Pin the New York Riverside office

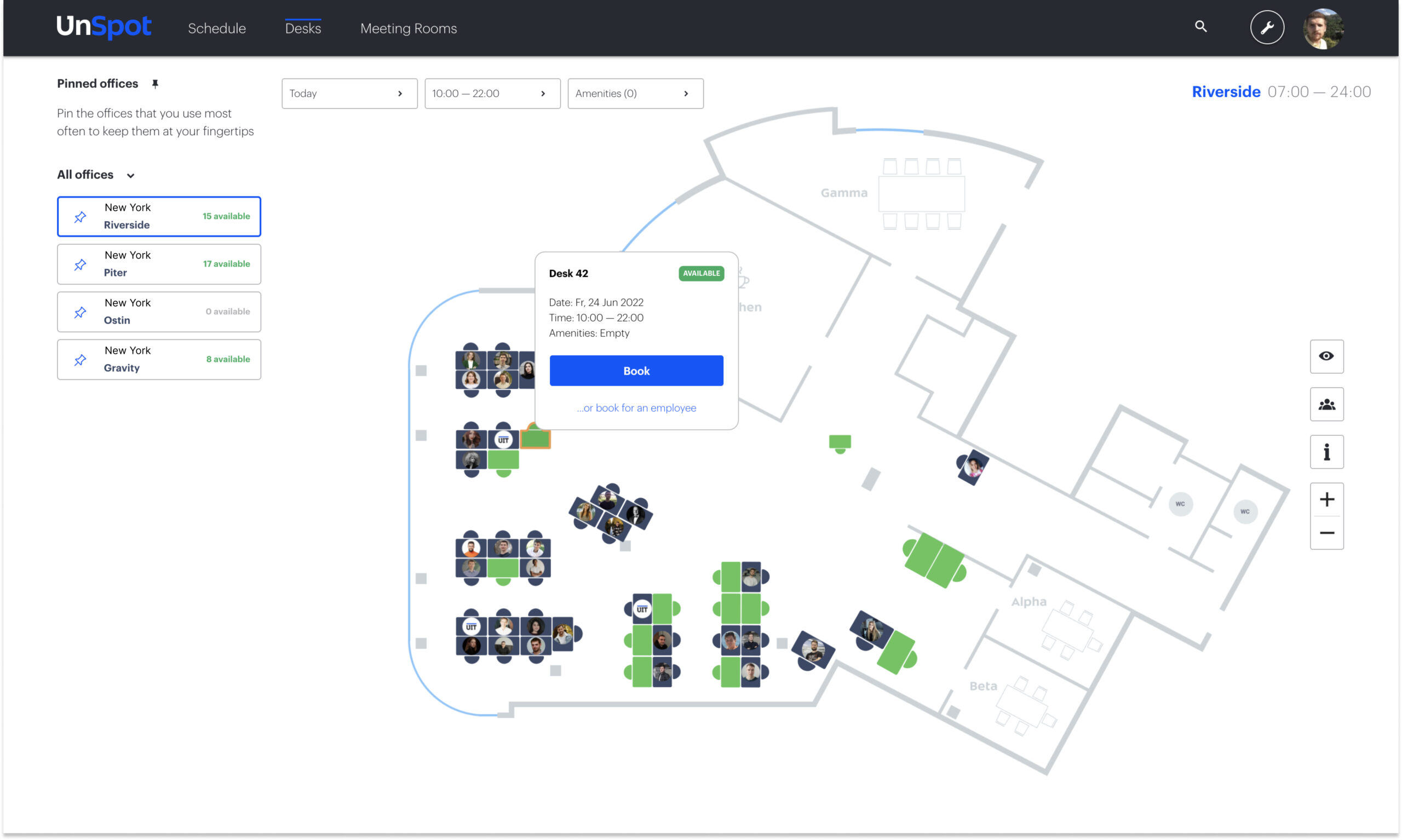pyautogui.click(x=81, y=217)
